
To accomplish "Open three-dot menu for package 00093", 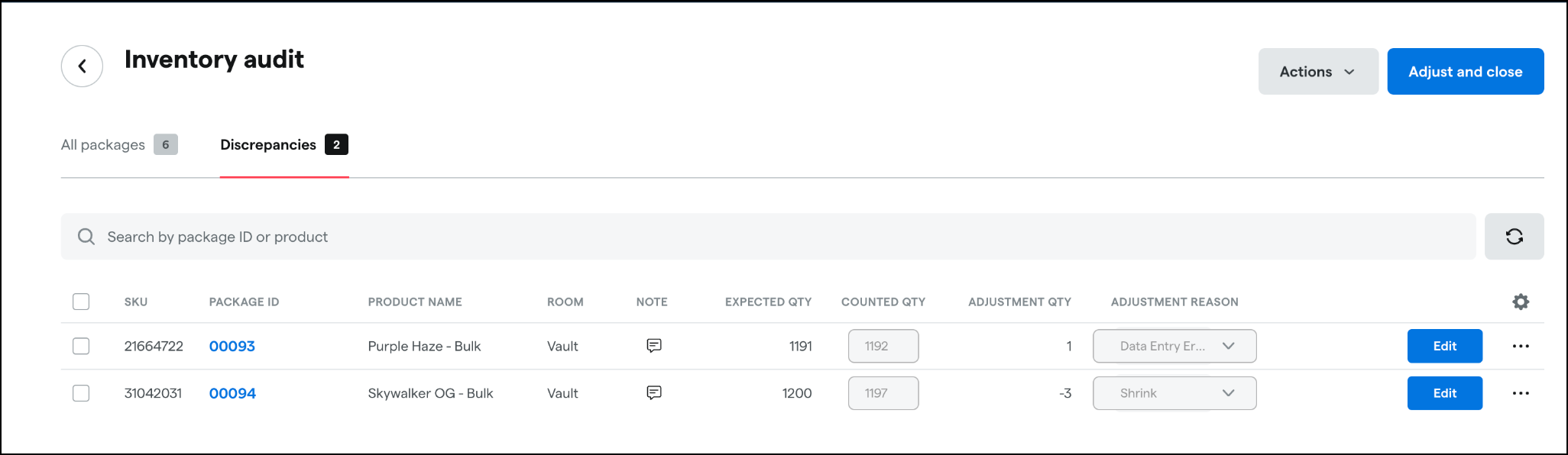I will tap(1521, 346).
